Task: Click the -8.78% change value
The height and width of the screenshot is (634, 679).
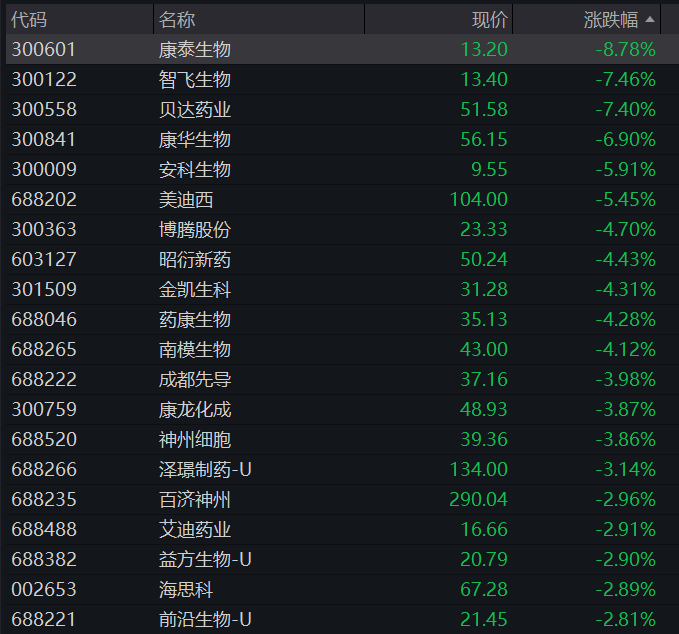Action: (x=626, y=49)
